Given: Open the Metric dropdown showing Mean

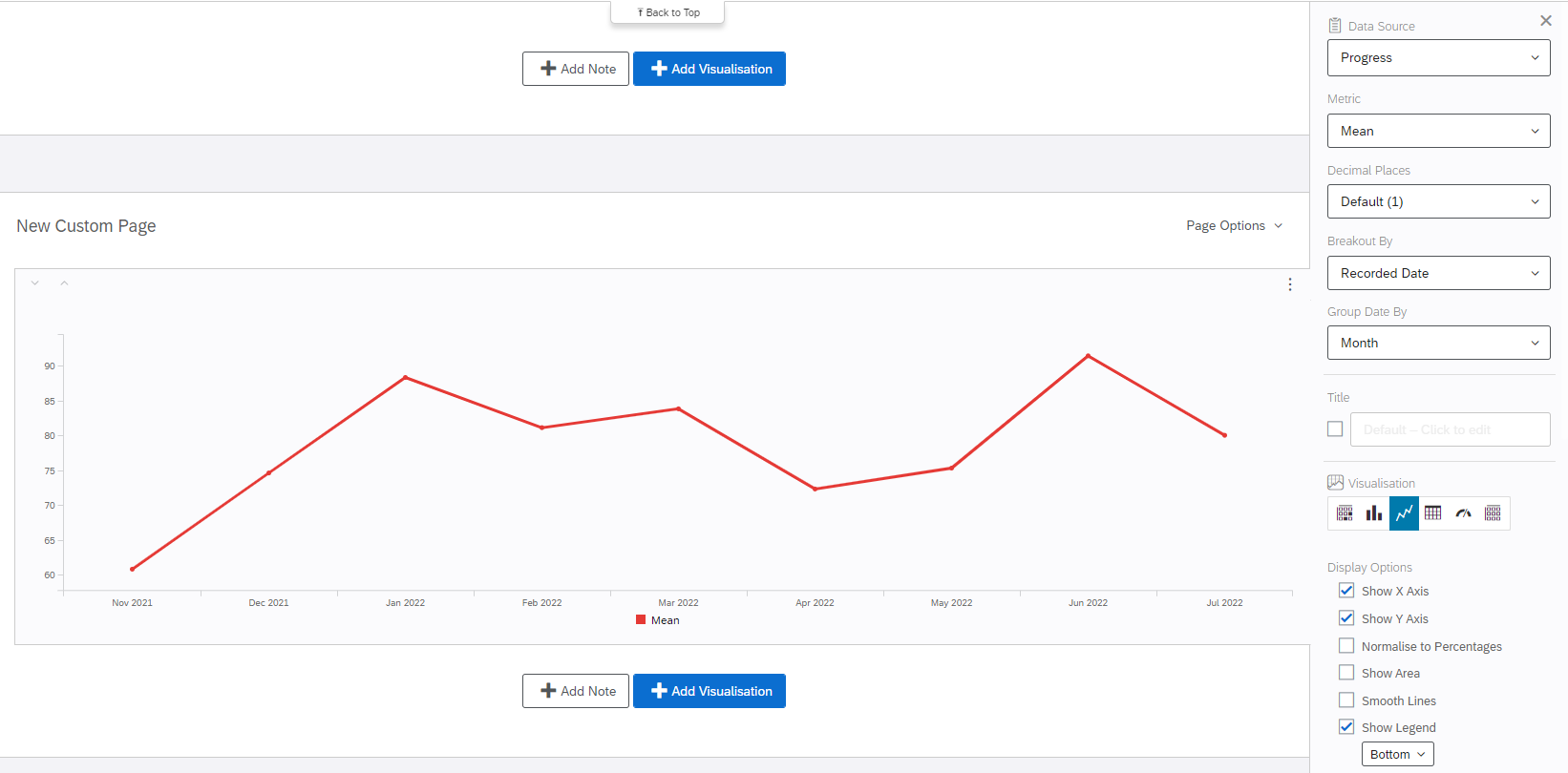Looking at the screenshot, I should point(1439,131).
